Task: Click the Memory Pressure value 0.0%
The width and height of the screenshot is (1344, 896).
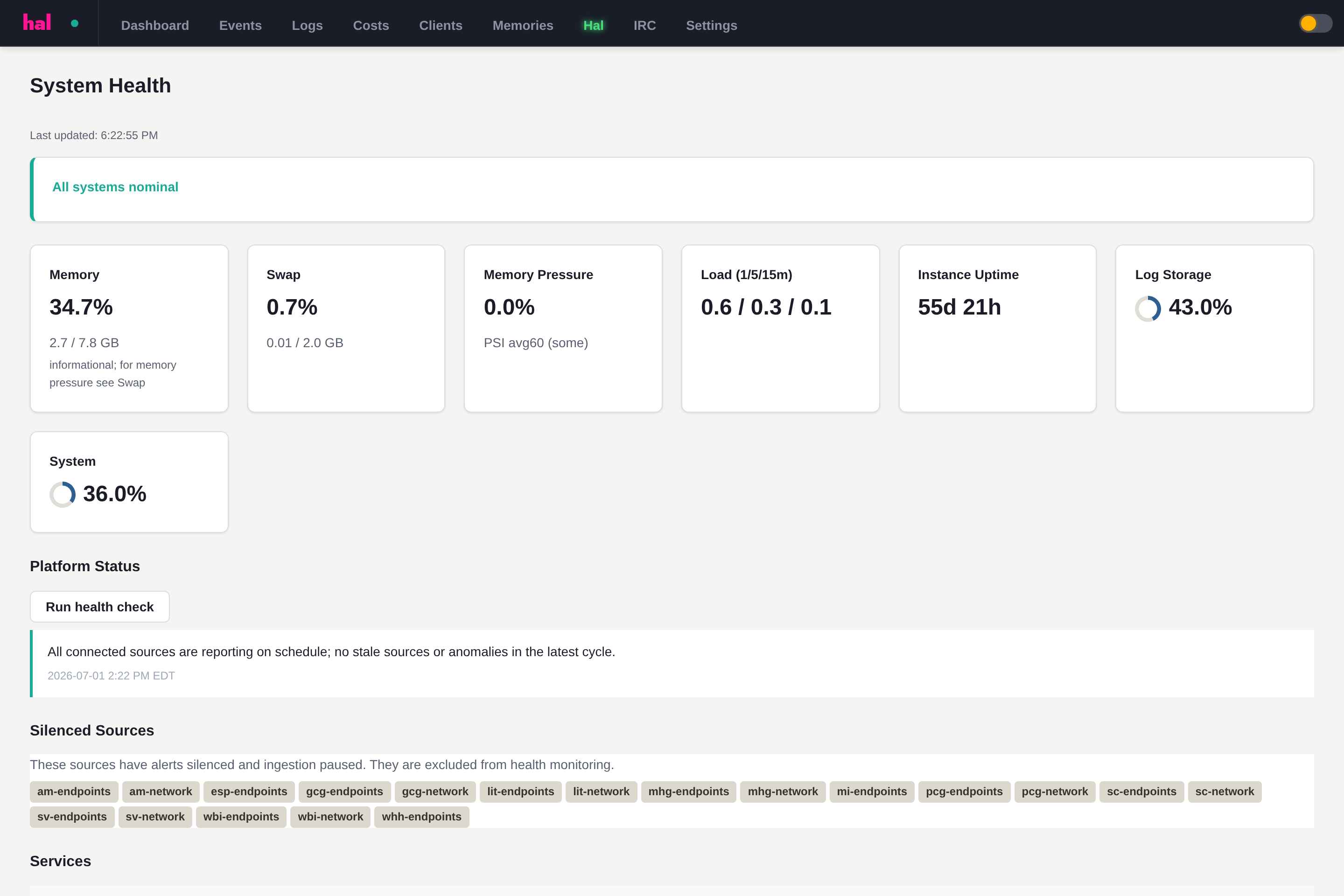Action: 509,307
